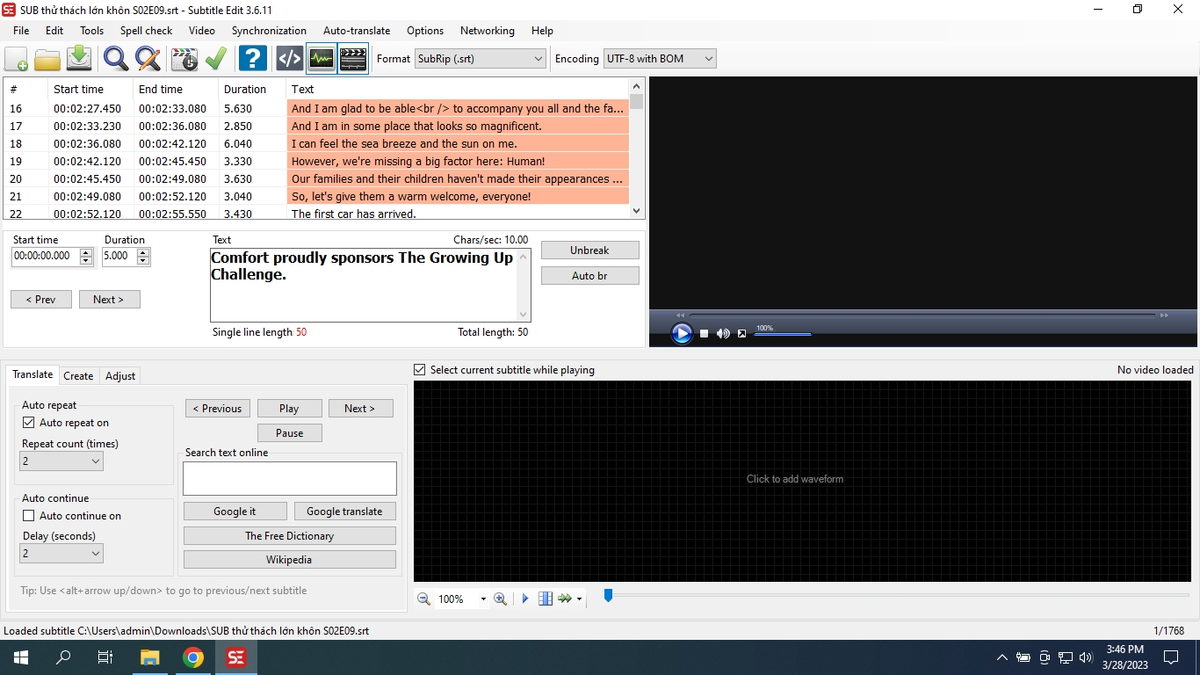Click the Search text online input box
The image size is (1200, 675).
tap(290, 478)
